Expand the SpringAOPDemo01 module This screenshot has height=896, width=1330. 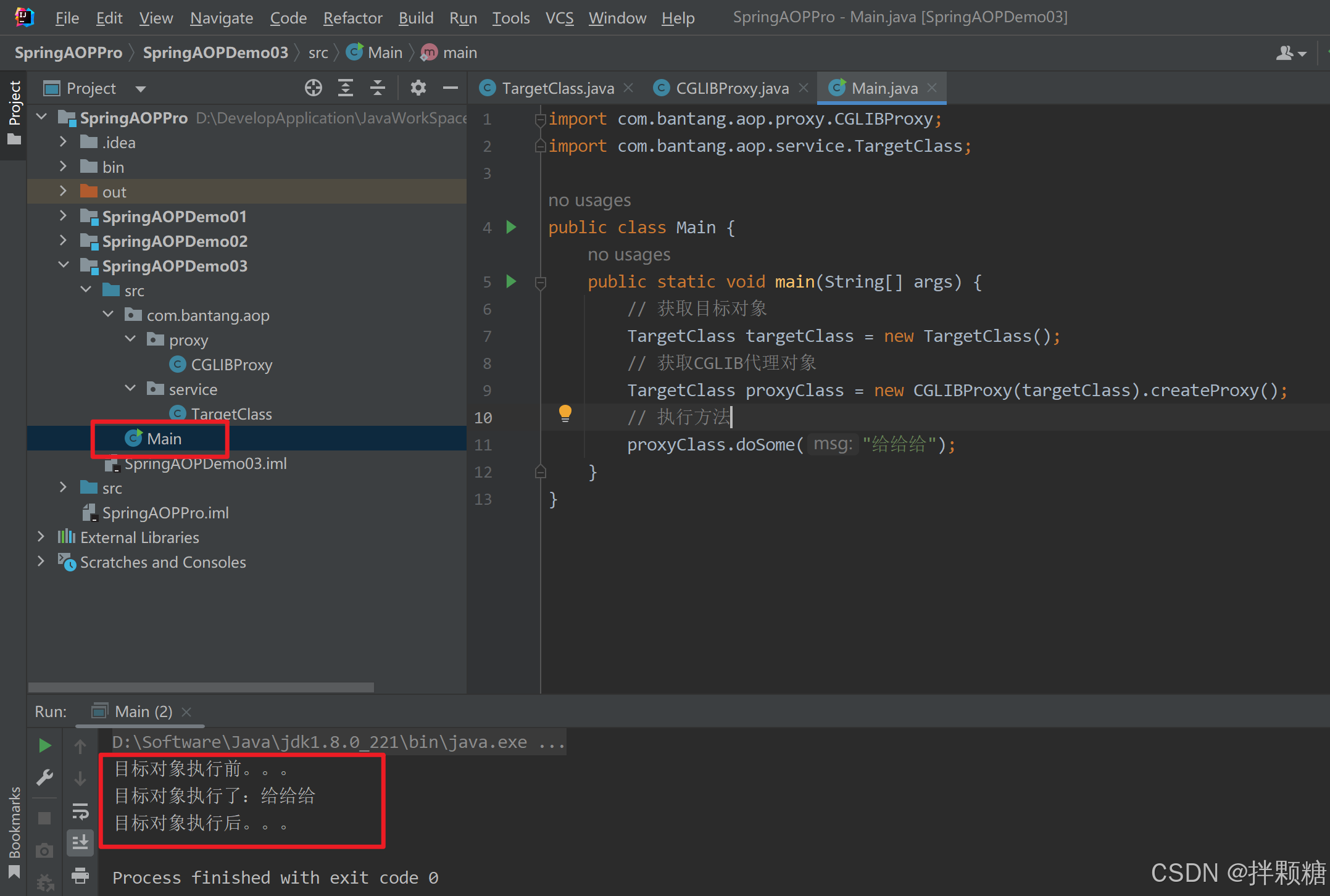tap(63, 216)
